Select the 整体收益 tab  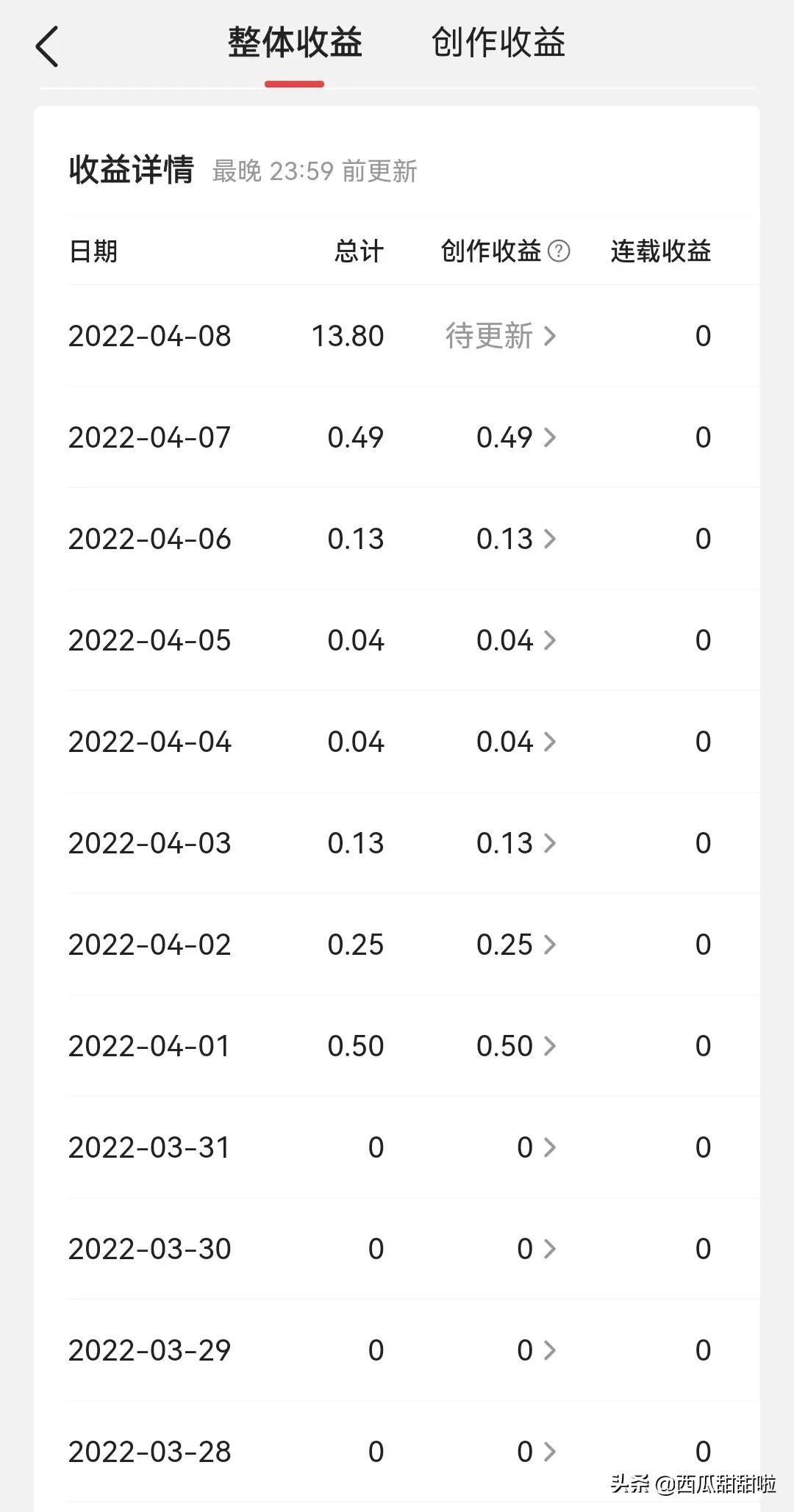click(x=295, y=42)
